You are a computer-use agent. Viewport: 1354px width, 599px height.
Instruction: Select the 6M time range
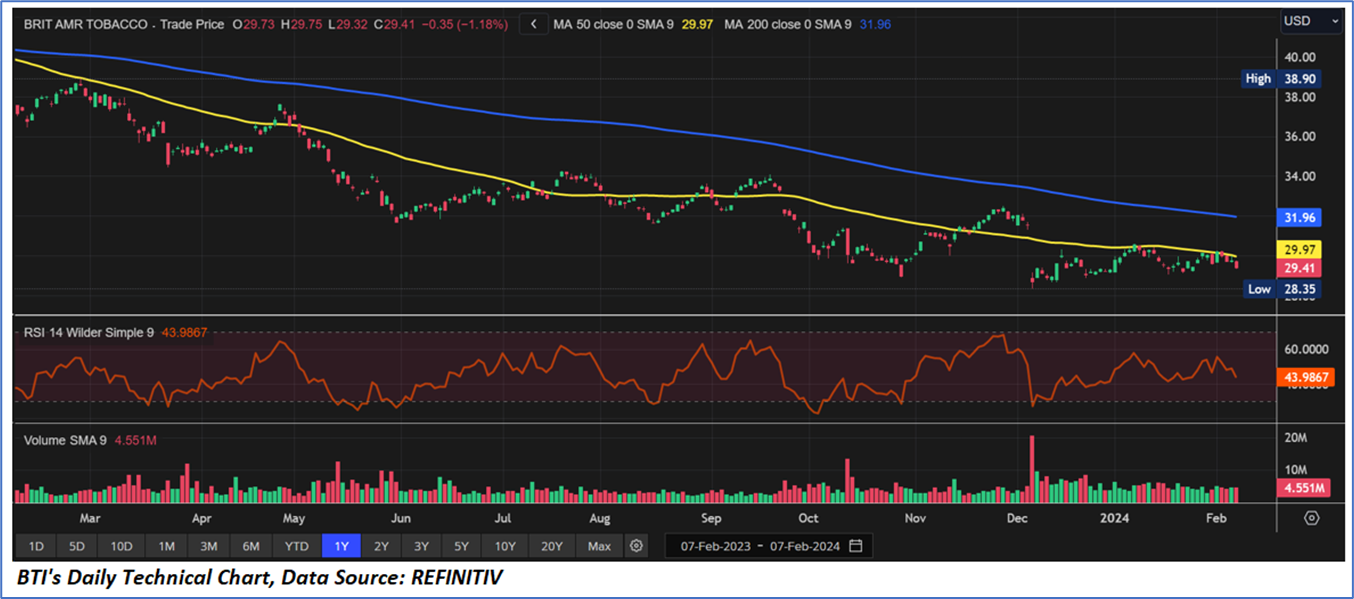point(251,546)
